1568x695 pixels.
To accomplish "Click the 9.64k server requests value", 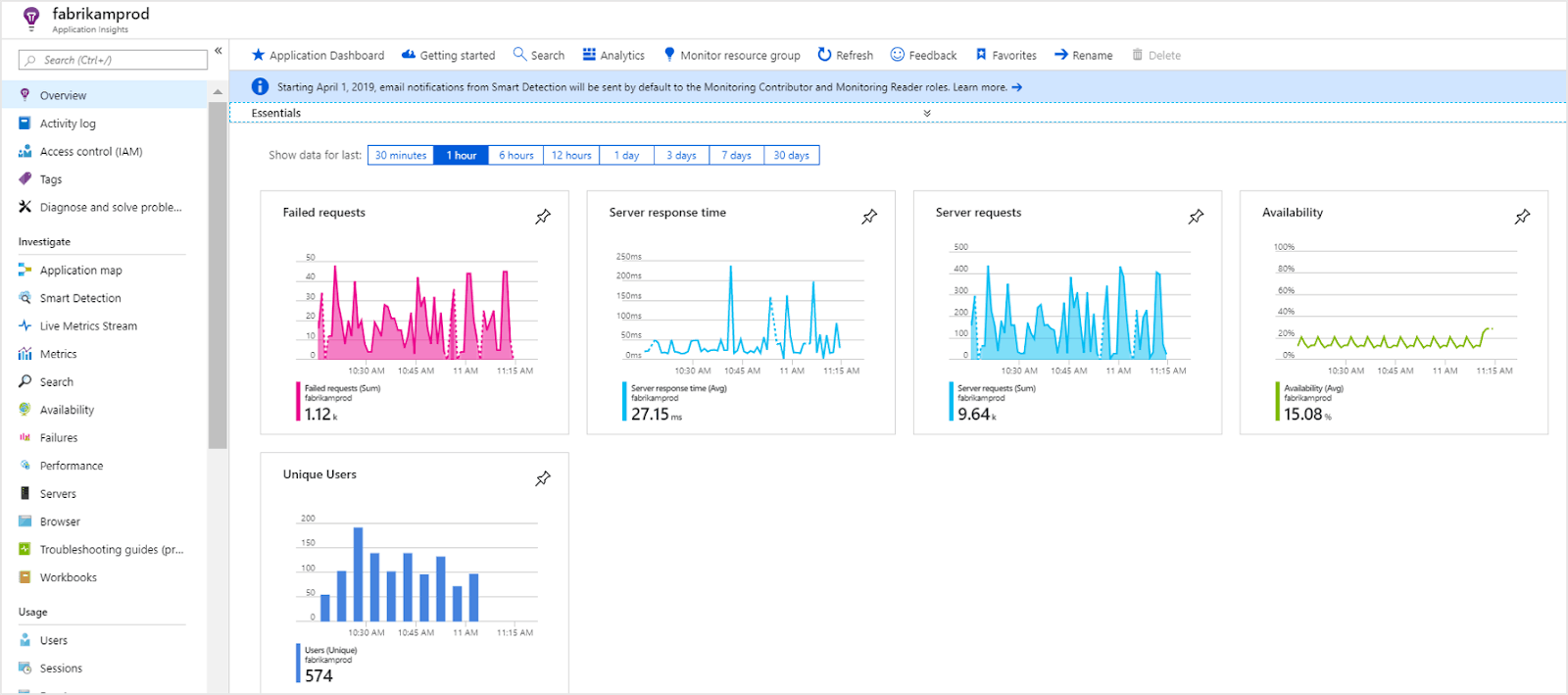I will click(977, 415).
